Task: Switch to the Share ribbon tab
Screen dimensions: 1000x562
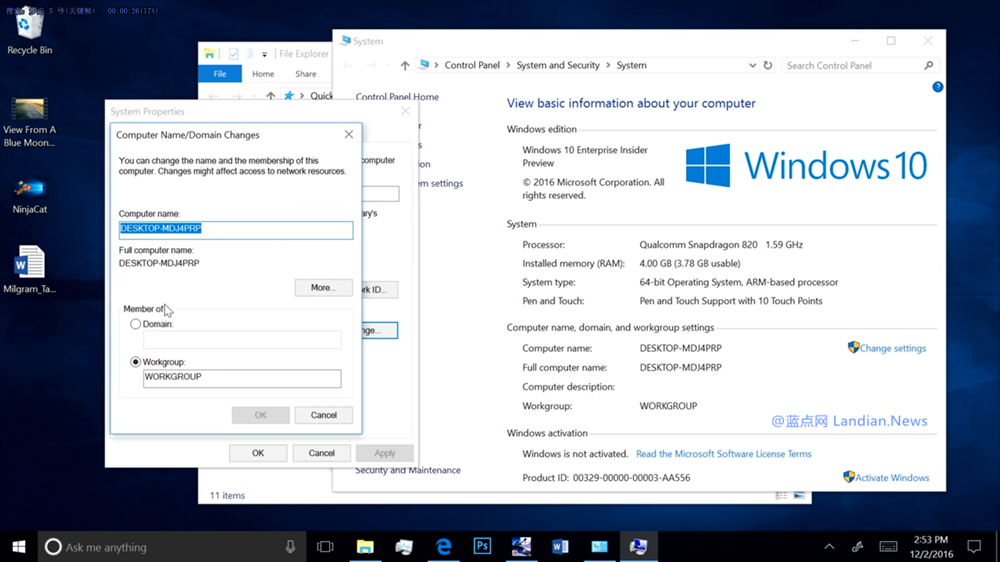Action: (x=306, y=74)
